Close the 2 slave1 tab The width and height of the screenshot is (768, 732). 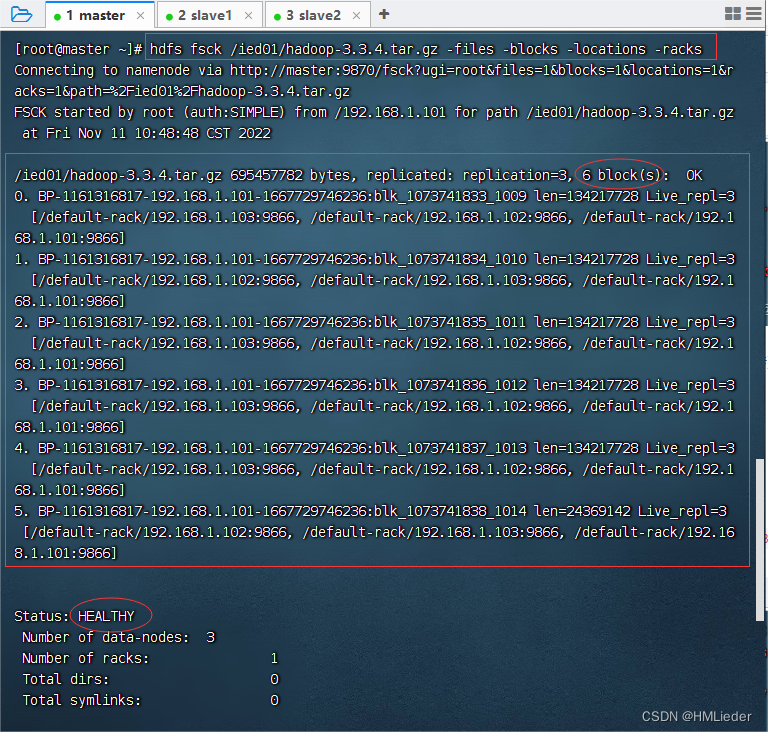coord(248,16)
